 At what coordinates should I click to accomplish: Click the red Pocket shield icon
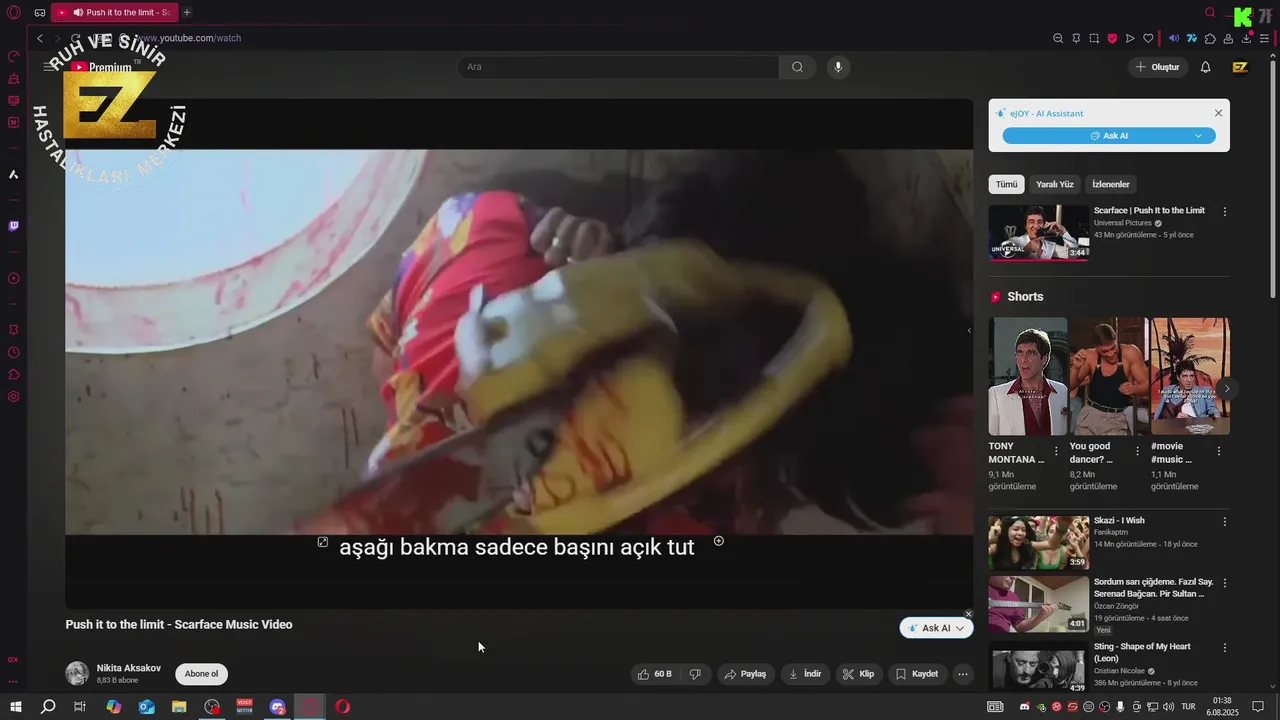[1112, 38]
